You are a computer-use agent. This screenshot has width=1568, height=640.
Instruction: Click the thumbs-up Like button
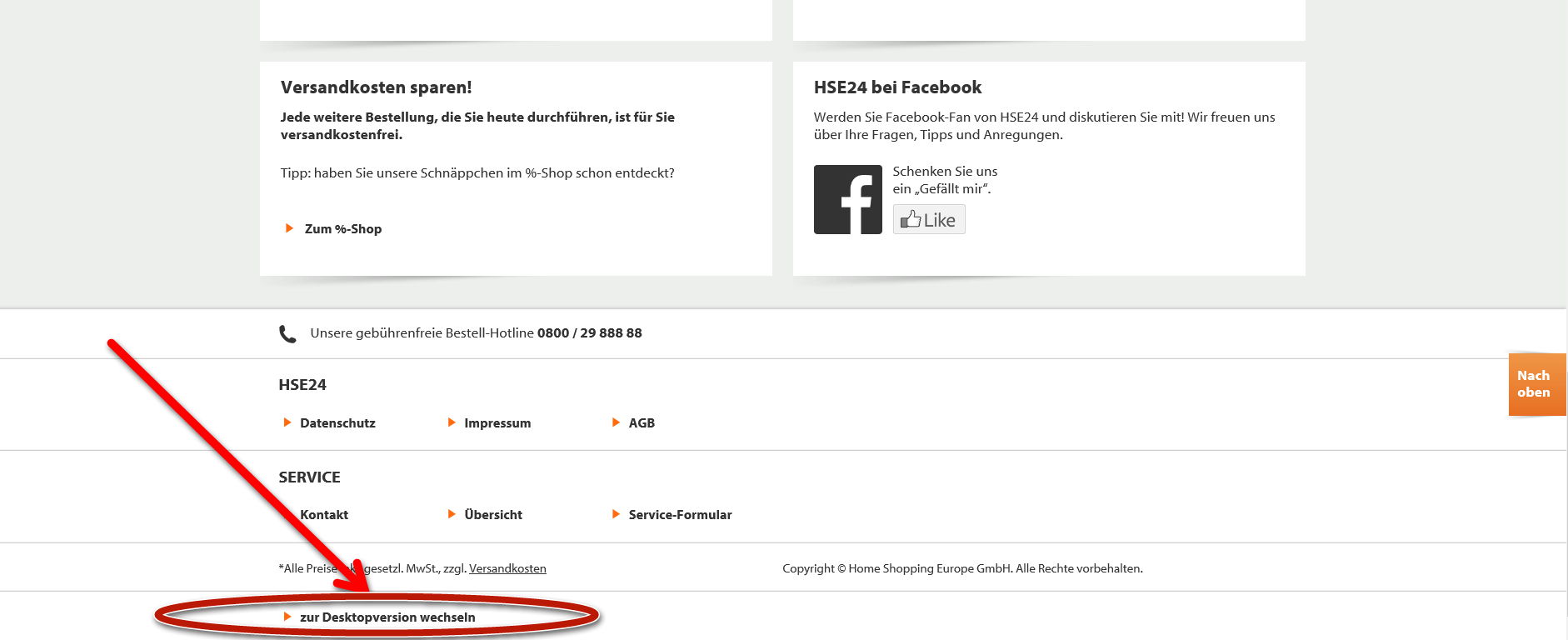tap(928, 220)
